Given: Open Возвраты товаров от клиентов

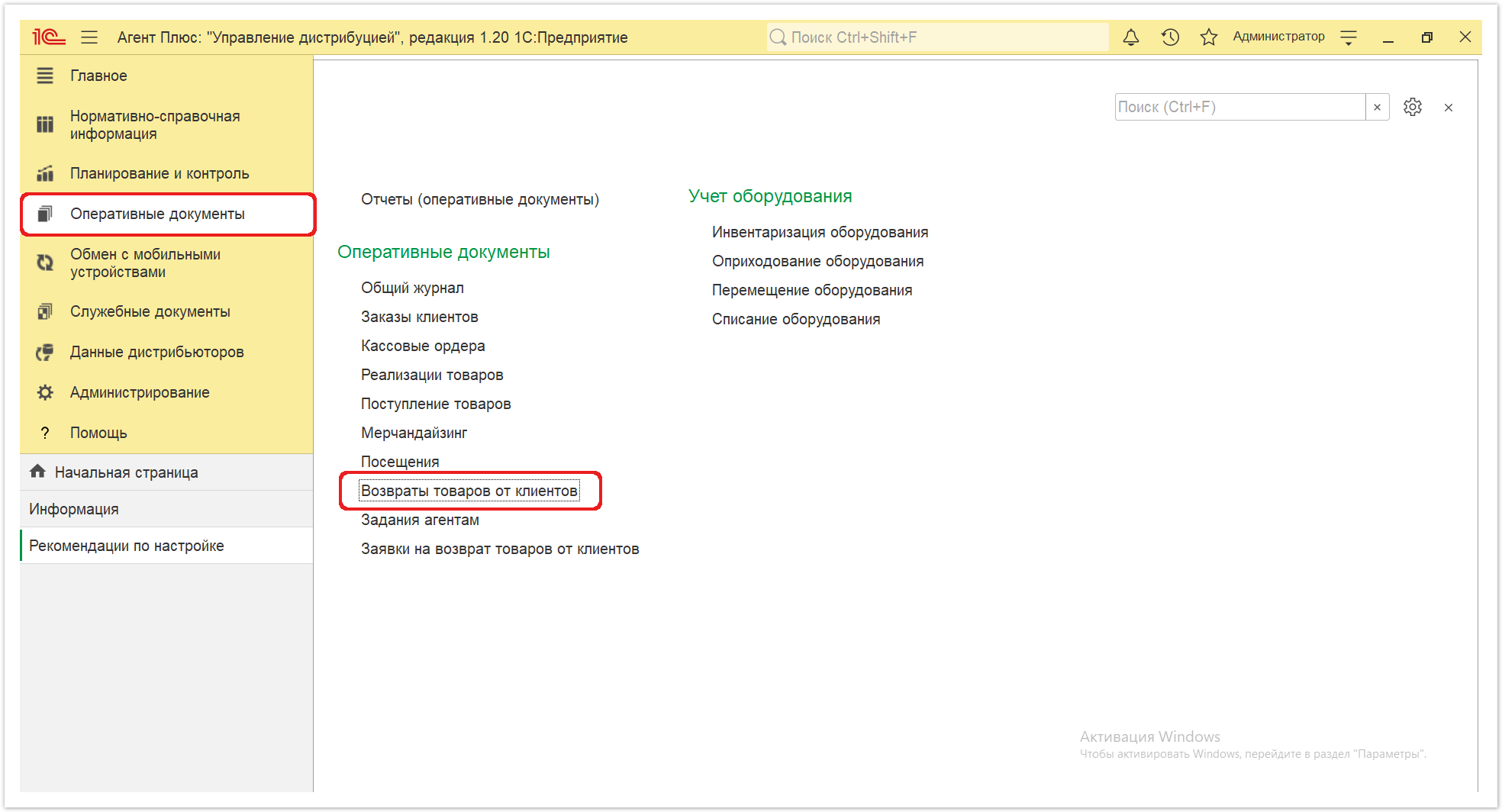Looking at the screenshot, I should [469, 491].
